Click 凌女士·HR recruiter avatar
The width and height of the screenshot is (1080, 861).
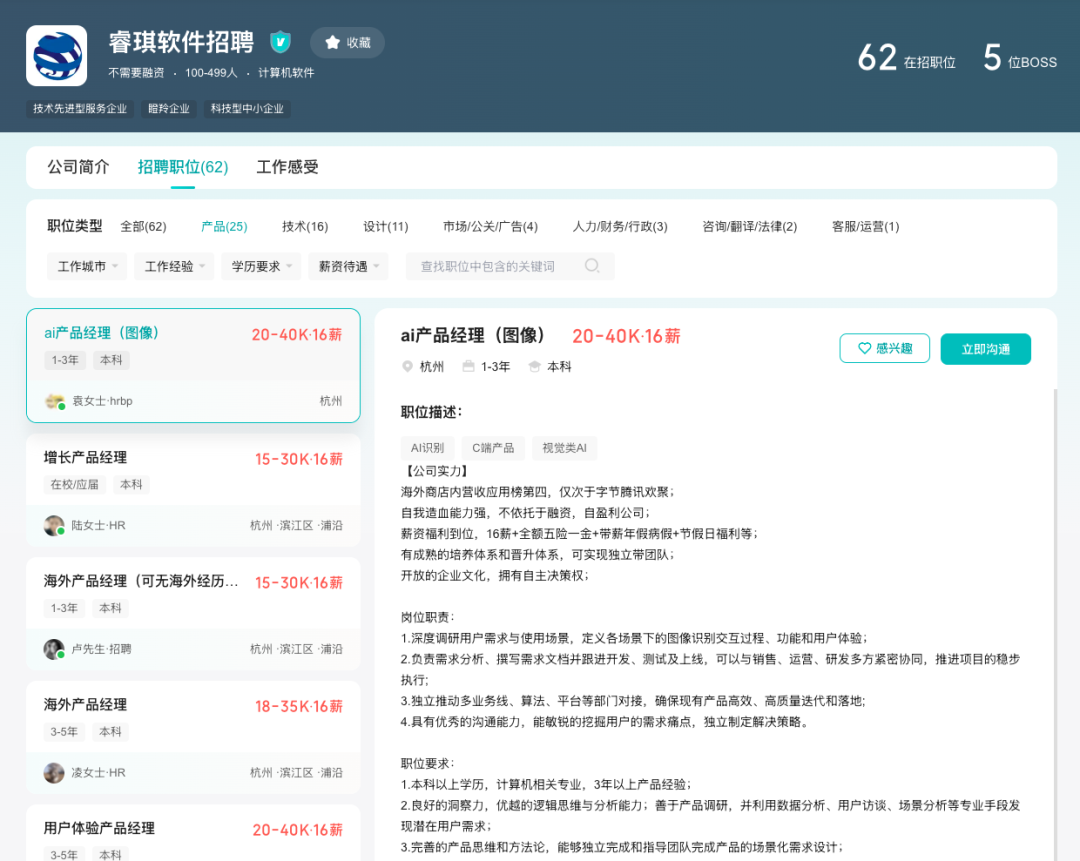click(x=54, y=773)
